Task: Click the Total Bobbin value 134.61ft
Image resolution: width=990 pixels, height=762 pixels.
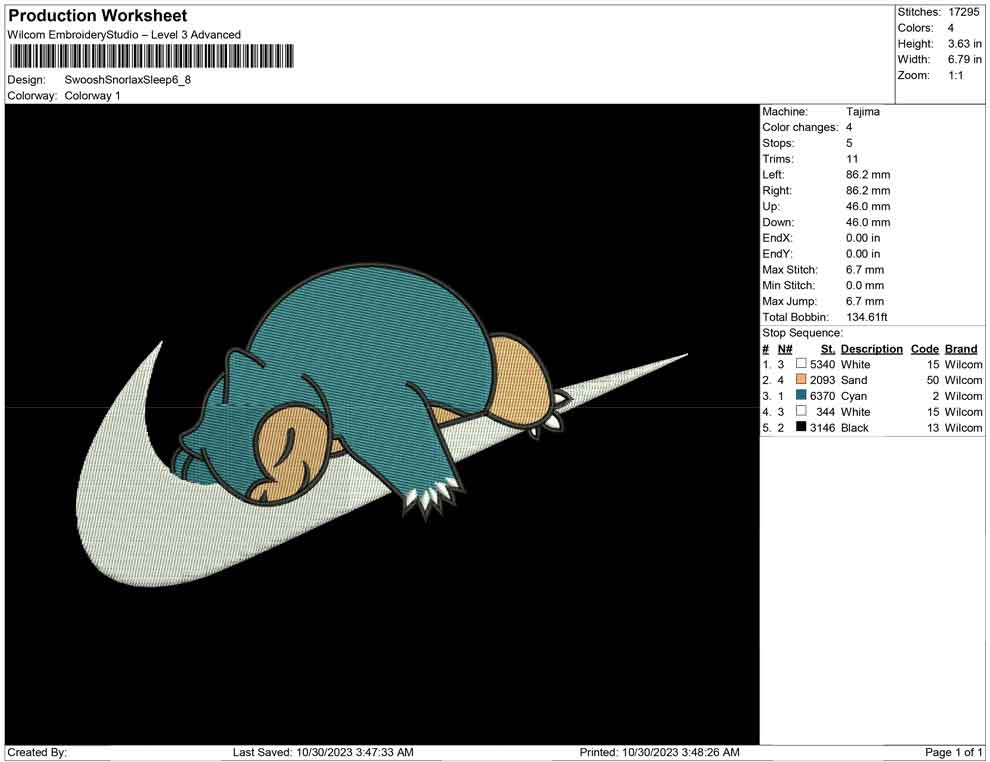Action: click(x=867, y=317)
